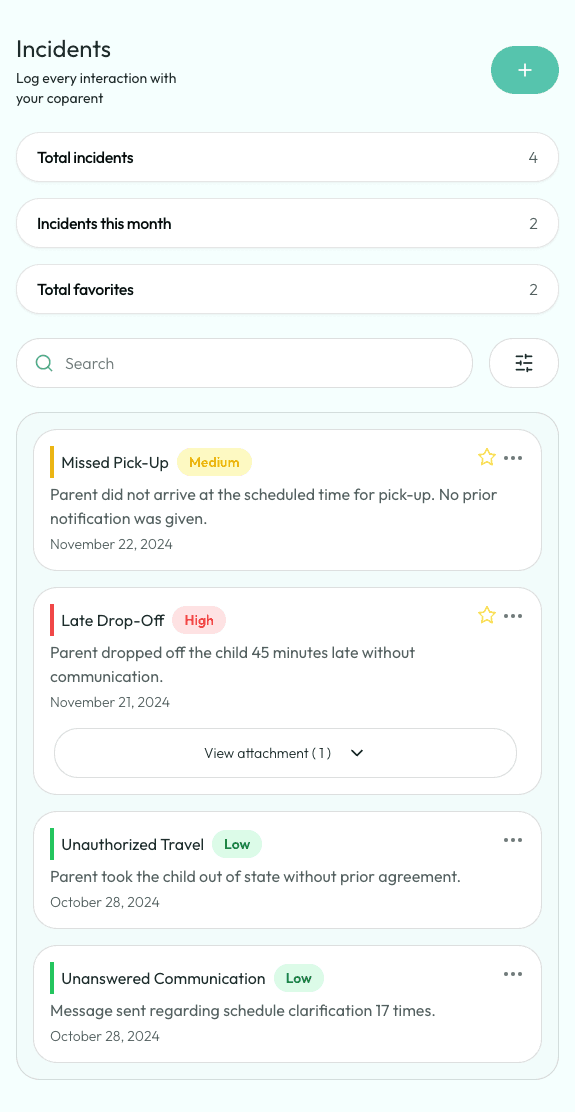Click the magnifier icon in the search bar

[x=44, y=363]
